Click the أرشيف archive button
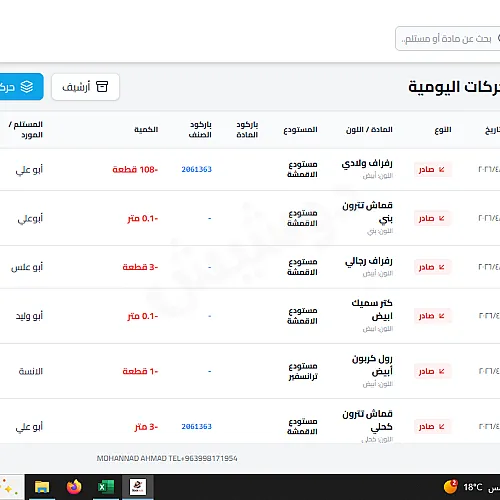Image resolution: width=500 pixels, height=500 pixels. click(x=85, y=87)
